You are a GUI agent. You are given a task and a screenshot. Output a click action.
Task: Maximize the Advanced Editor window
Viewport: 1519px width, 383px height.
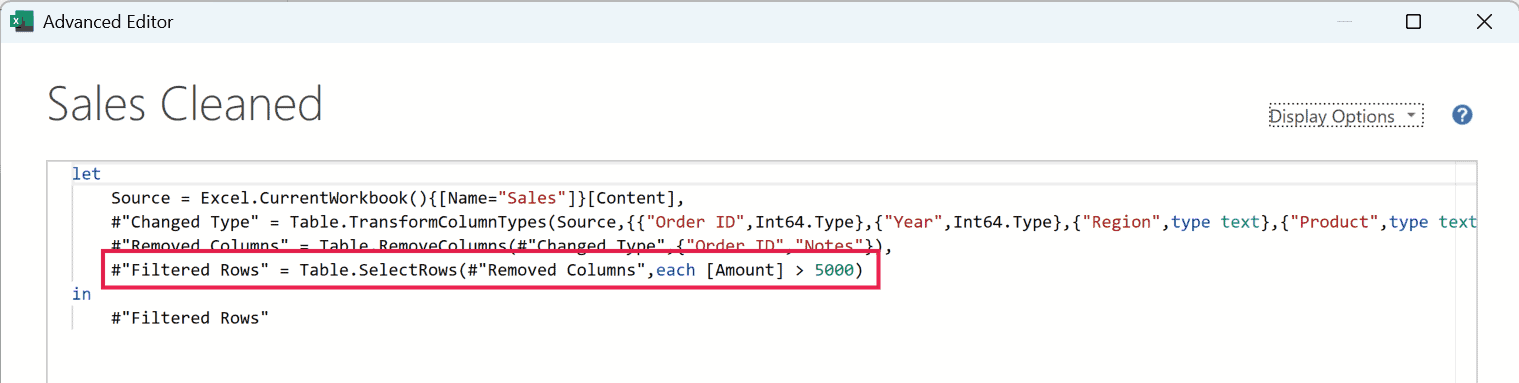click(1413, 22)
